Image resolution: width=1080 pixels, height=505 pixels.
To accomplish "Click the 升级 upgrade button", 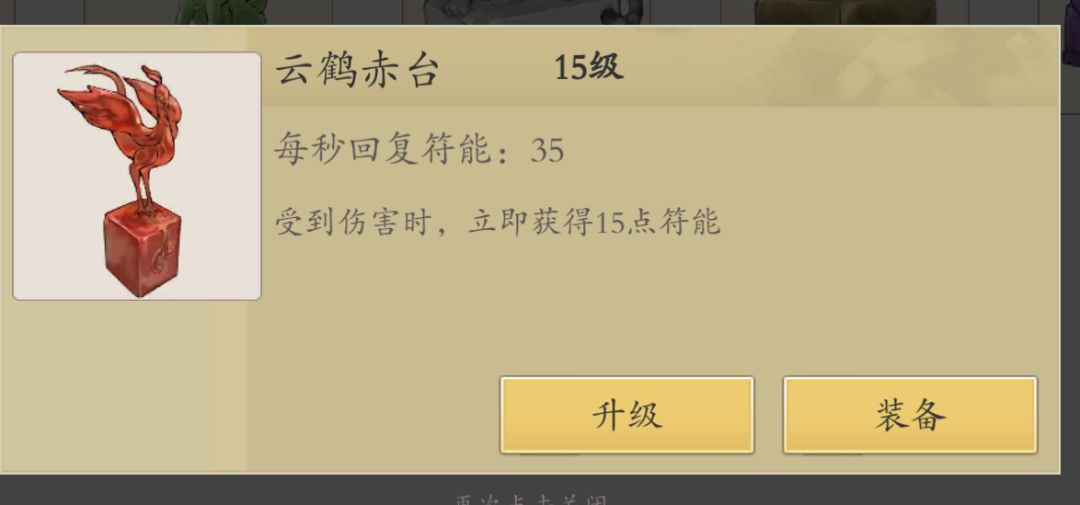I will (x=627, y=415).
